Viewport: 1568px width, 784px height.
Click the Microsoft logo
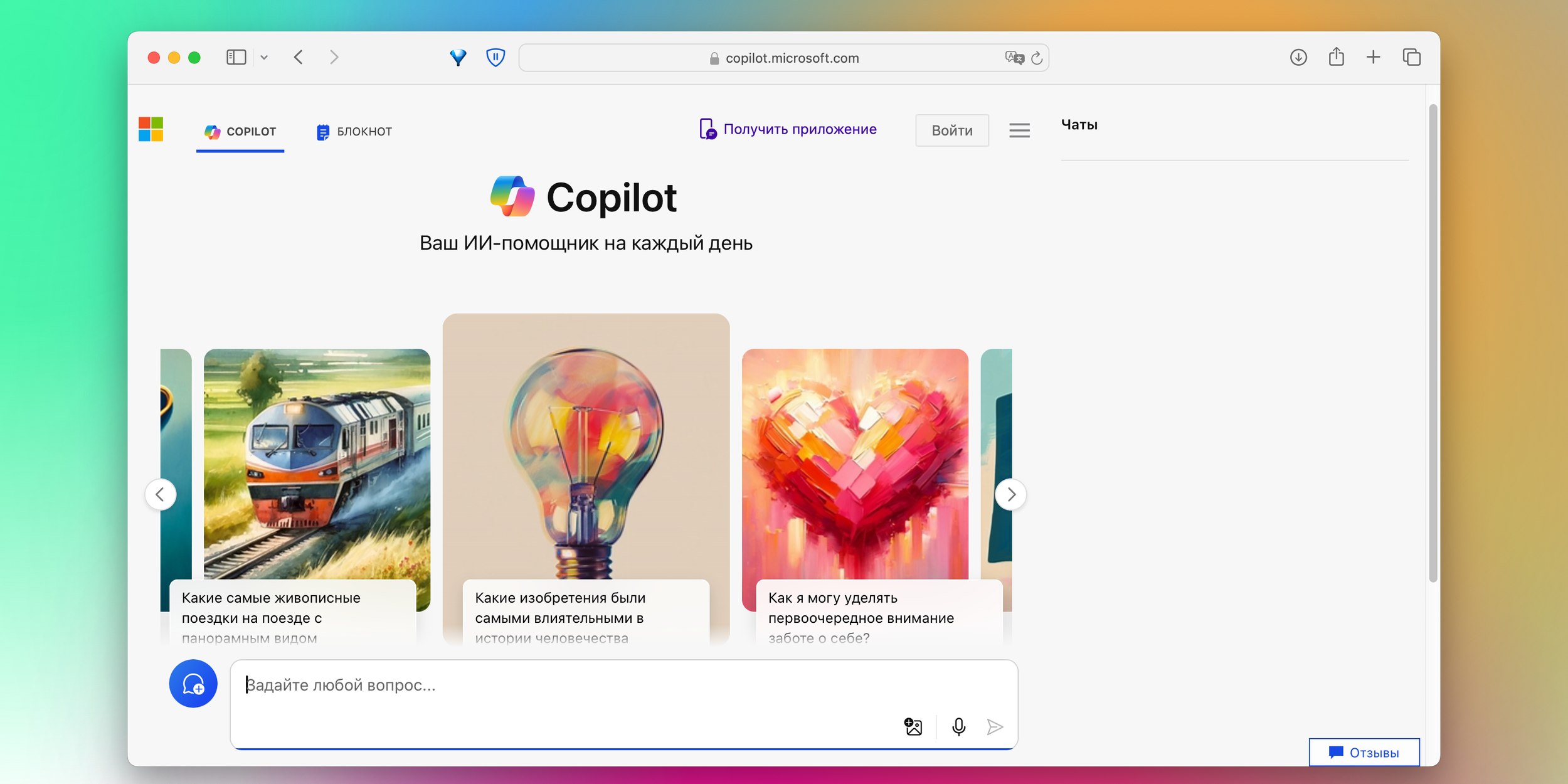point(151,129)
